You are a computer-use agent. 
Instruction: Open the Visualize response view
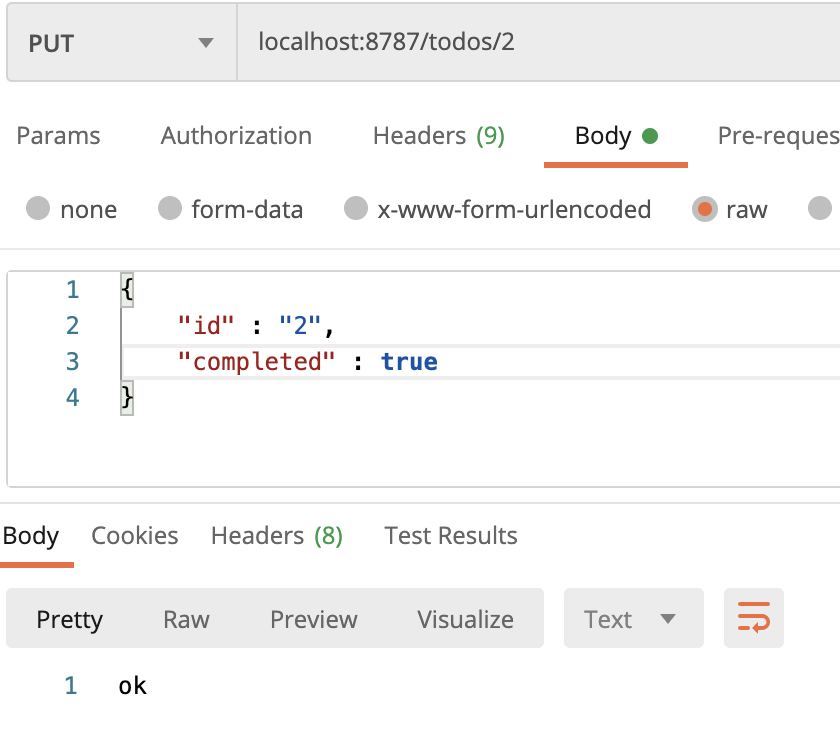click(466, 620)
